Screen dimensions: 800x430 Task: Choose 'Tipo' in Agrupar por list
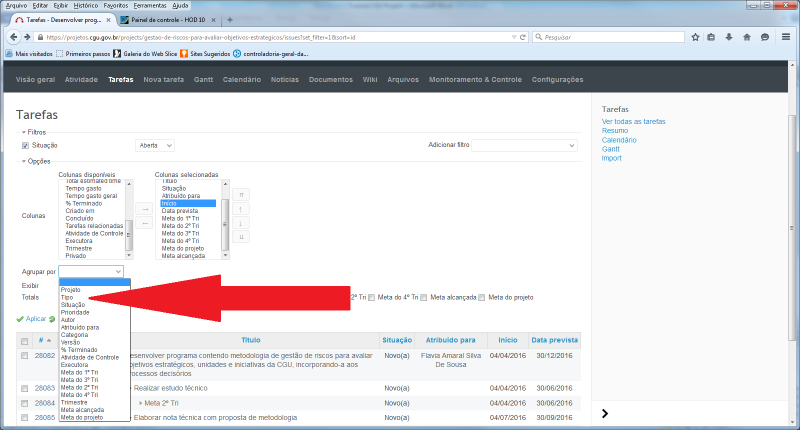pos(67,297)
